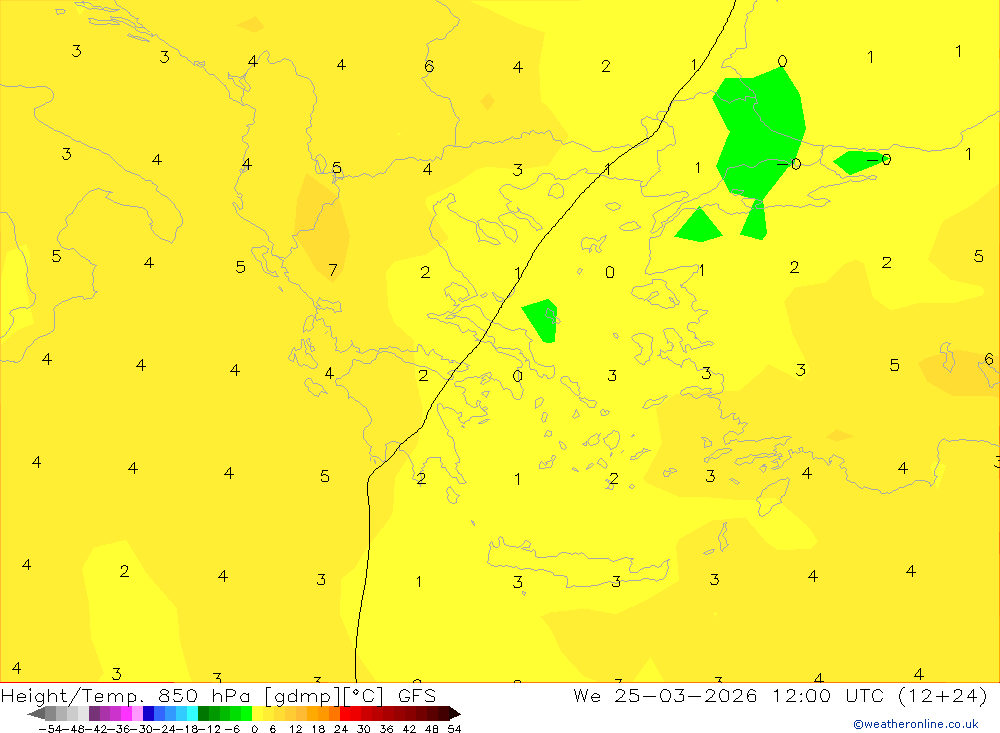Click the largest green cold region on the map
The height and width of the screenshot is (733, 1000).
(758, 133)
